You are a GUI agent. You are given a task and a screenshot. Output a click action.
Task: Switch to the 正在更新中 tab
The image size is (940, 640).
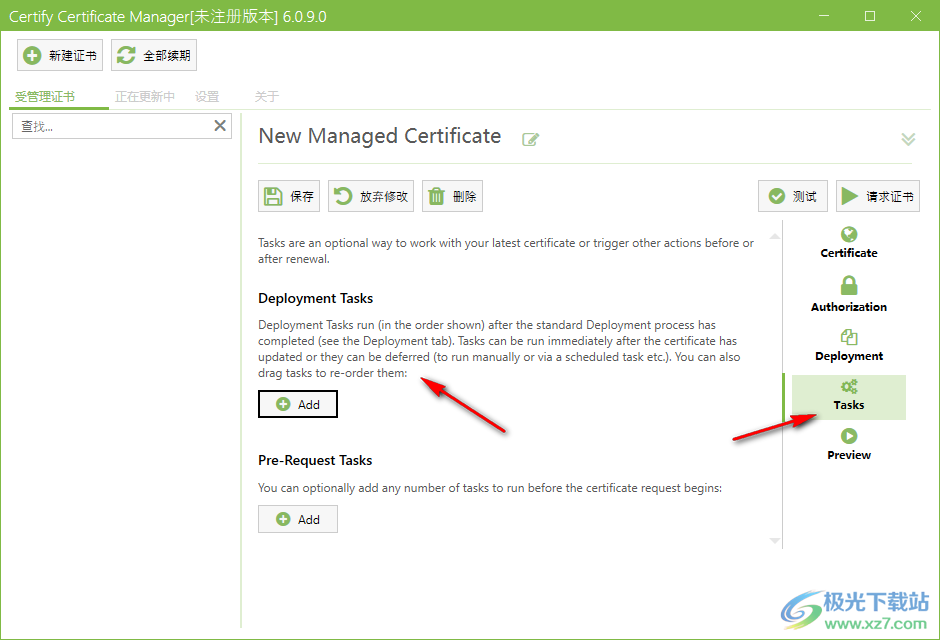point(144,96)
